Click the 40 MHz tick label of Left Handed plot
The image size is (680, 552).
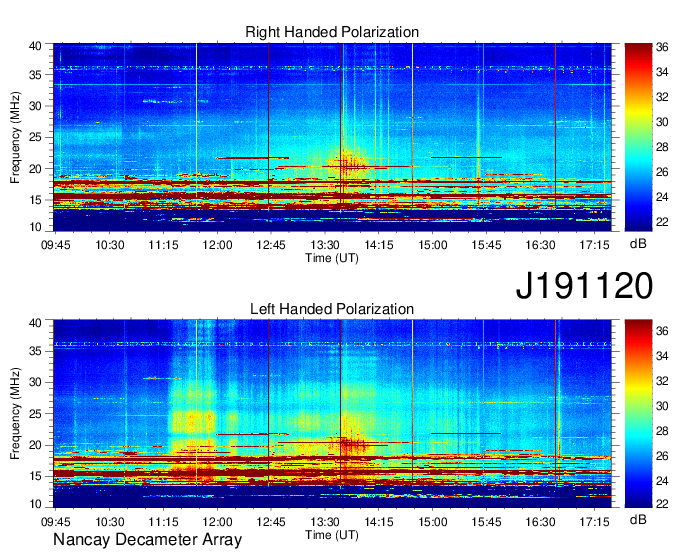pos(35,323)
